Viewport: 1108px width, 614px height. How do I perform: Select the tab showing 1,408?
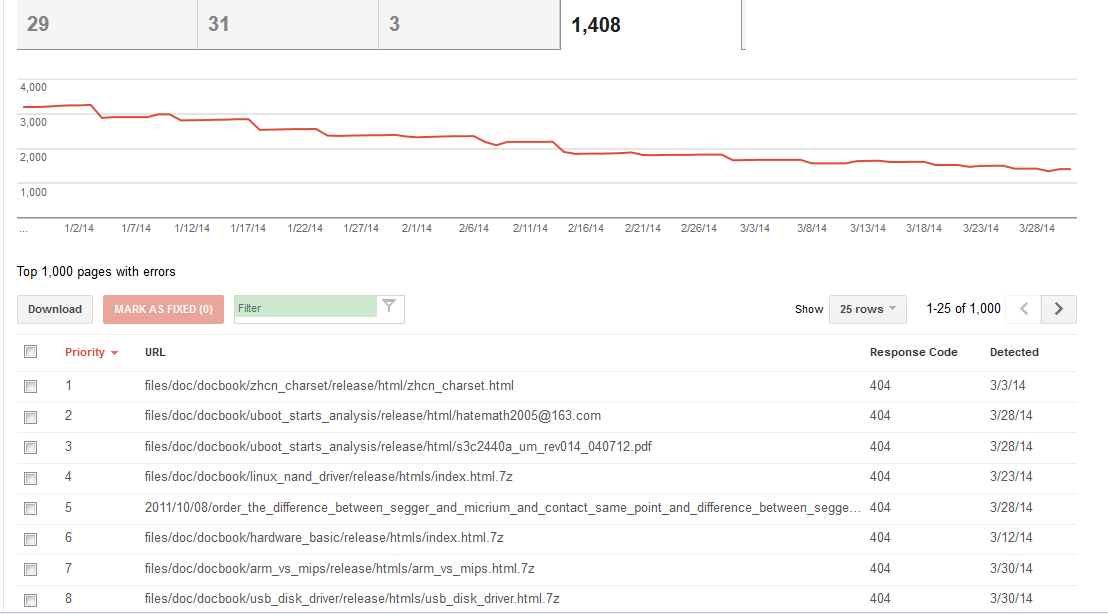651,25
